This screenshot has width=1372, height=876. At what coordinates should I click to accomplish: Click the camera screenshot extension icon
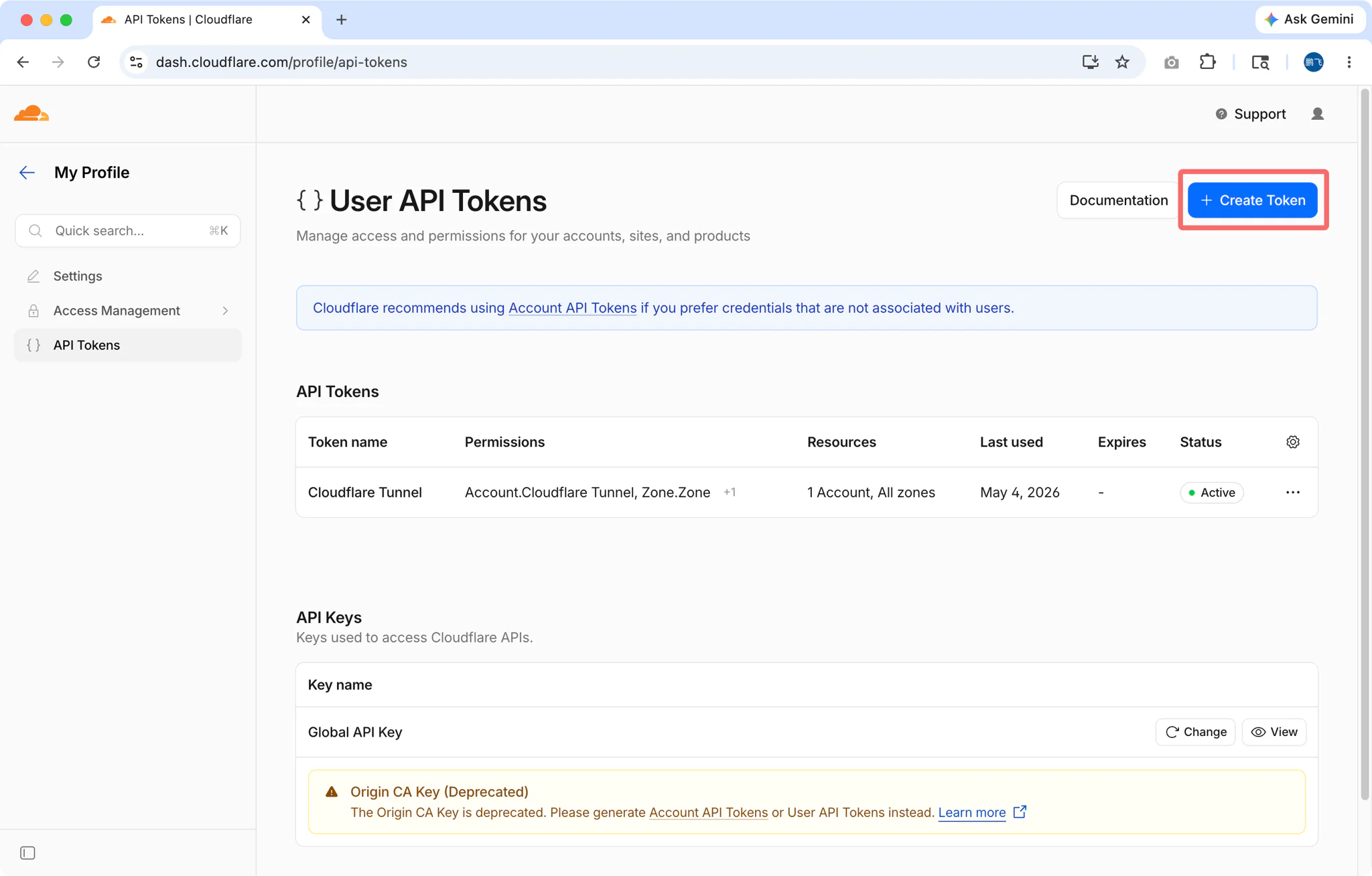1171,62
